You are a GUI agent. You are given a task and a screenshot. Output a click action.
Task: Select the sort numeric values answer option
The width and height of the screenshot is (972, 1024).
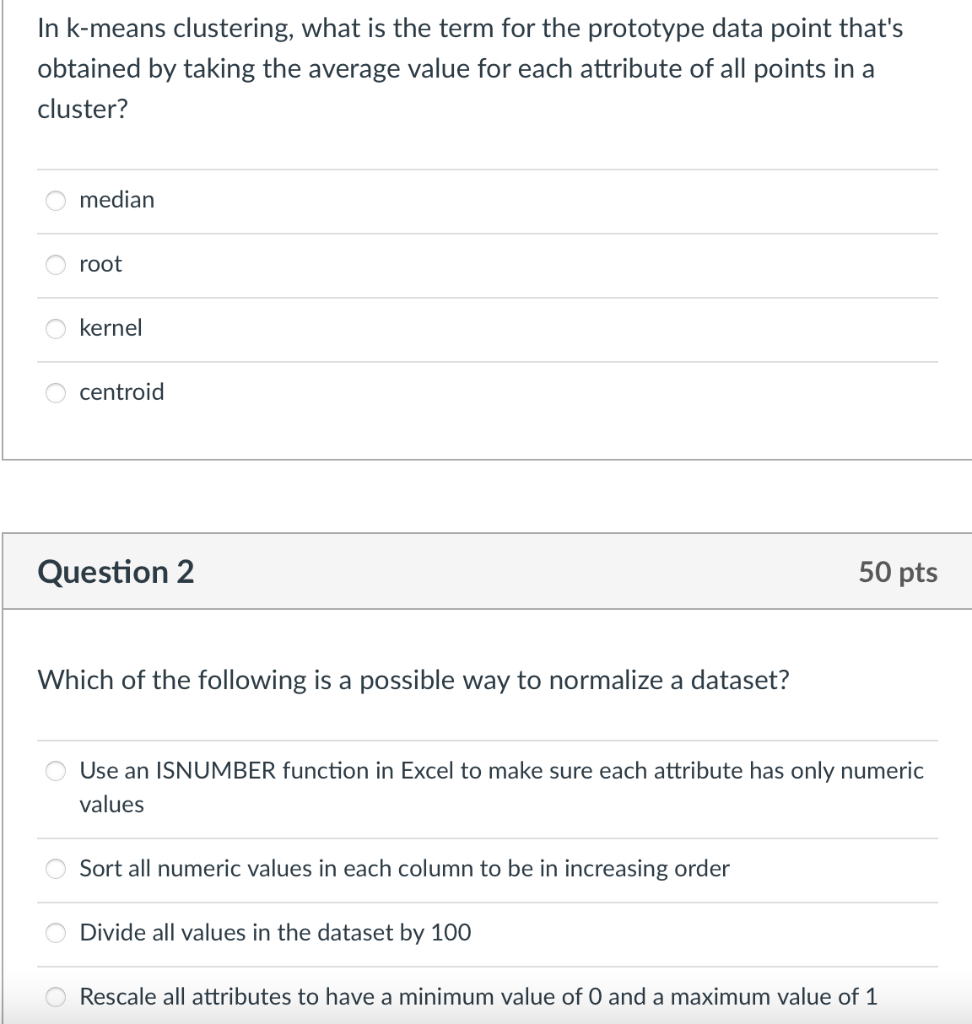[x=56, y=869]
